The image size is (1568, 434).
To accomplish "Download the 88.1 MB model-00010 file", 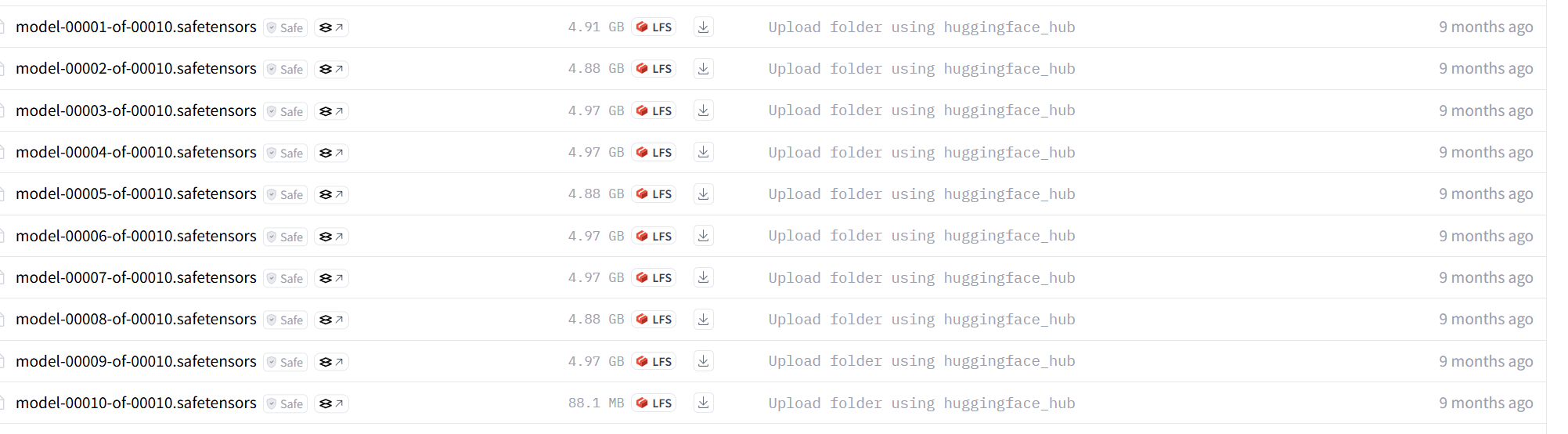I will coord(703,403).
